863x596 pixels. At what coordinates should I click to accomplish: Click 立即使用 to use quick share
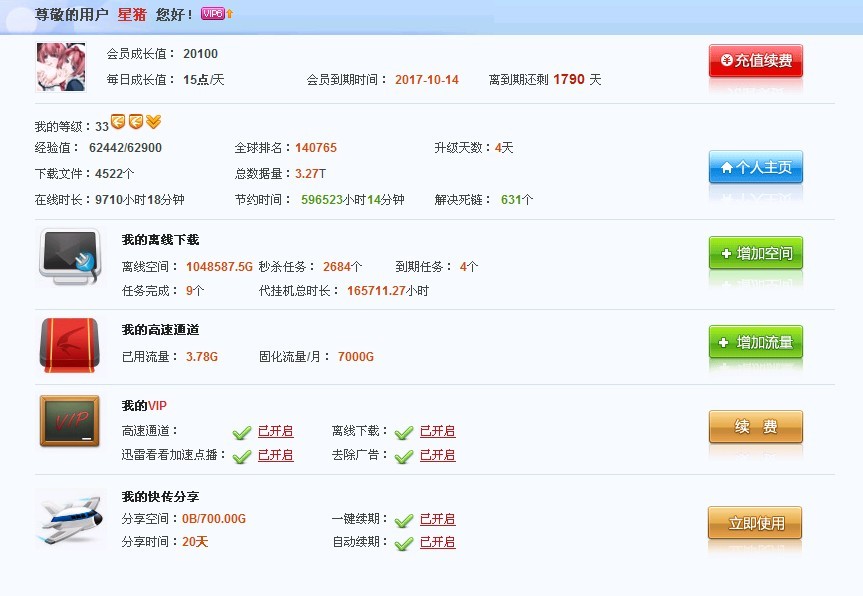755,523
